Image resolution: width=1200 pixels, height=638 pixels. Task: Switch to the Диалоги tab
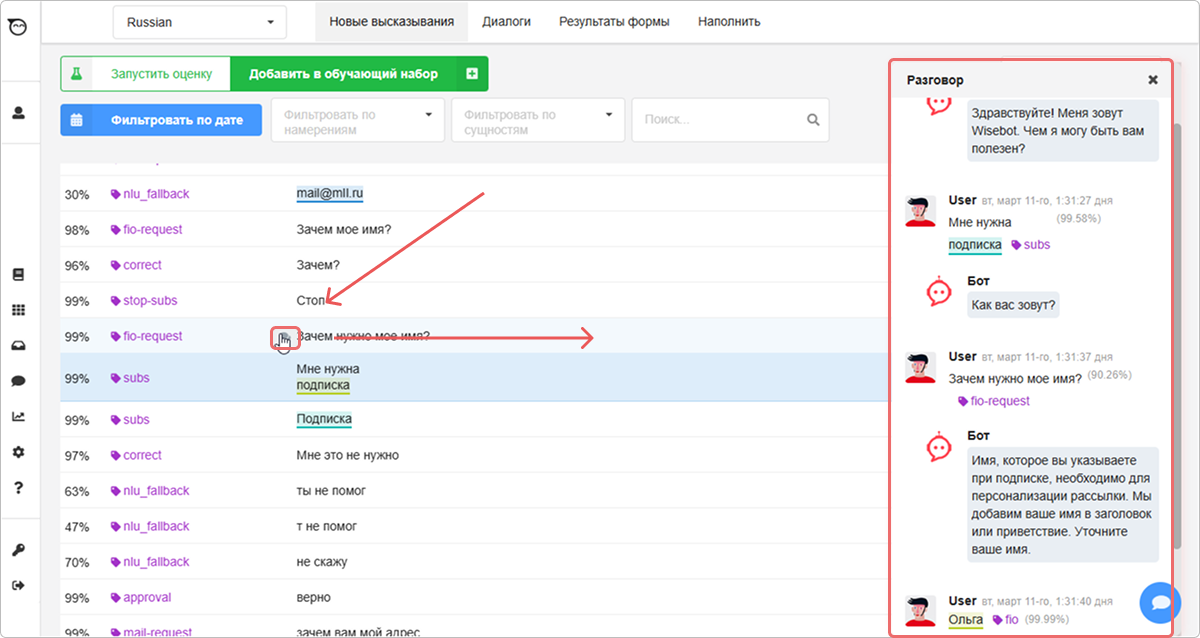click(x=506, y=21)
